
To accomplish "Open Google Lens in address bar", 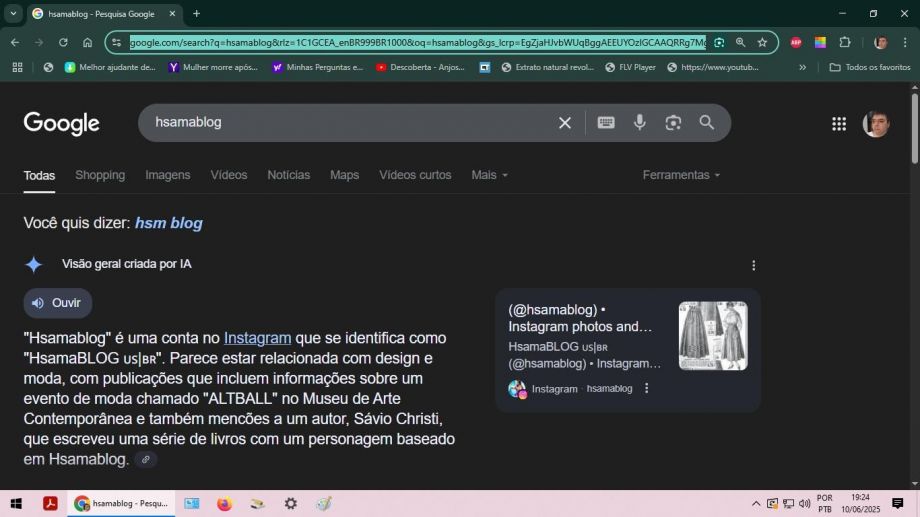I will point(719,42).
